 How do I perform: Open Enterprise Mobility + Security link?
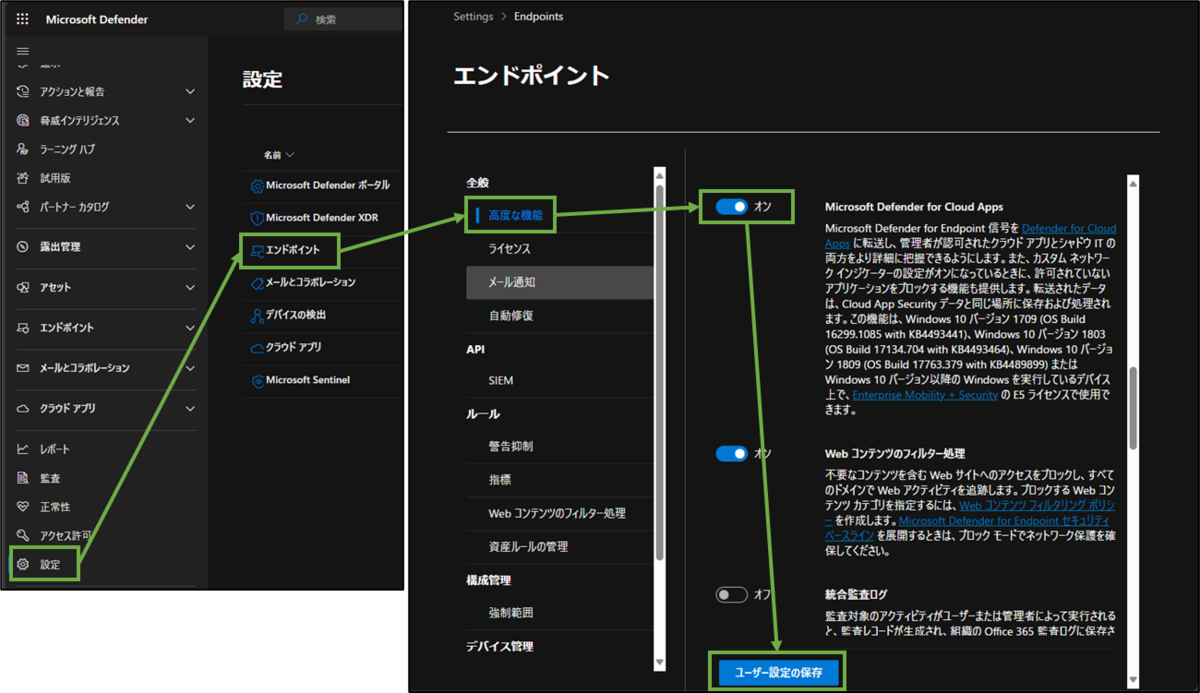[926, 395]
